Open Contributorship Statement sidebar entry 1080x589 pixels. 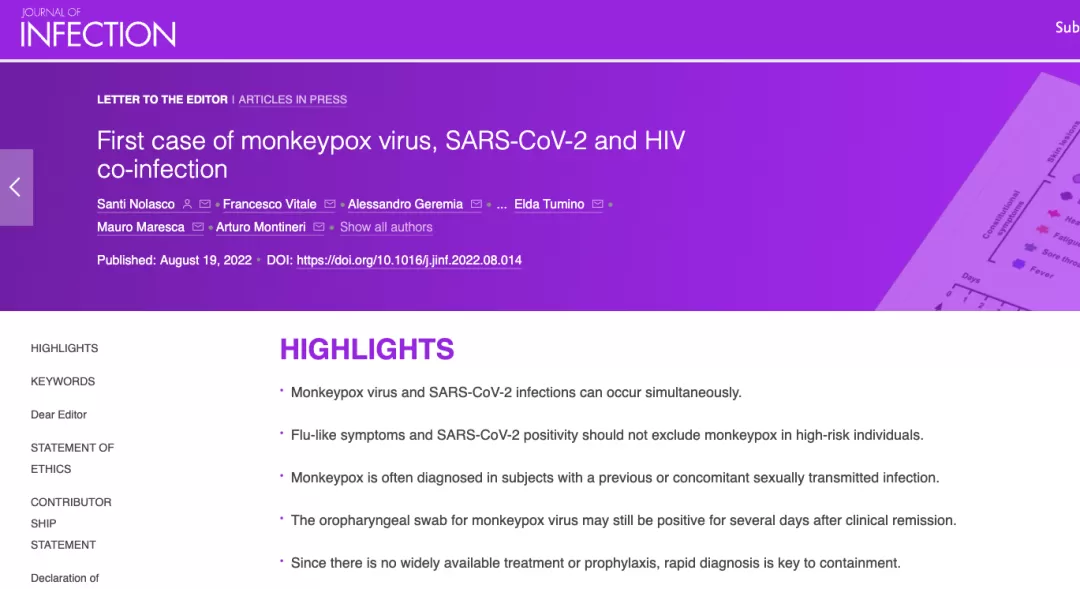tap(71, 524)
